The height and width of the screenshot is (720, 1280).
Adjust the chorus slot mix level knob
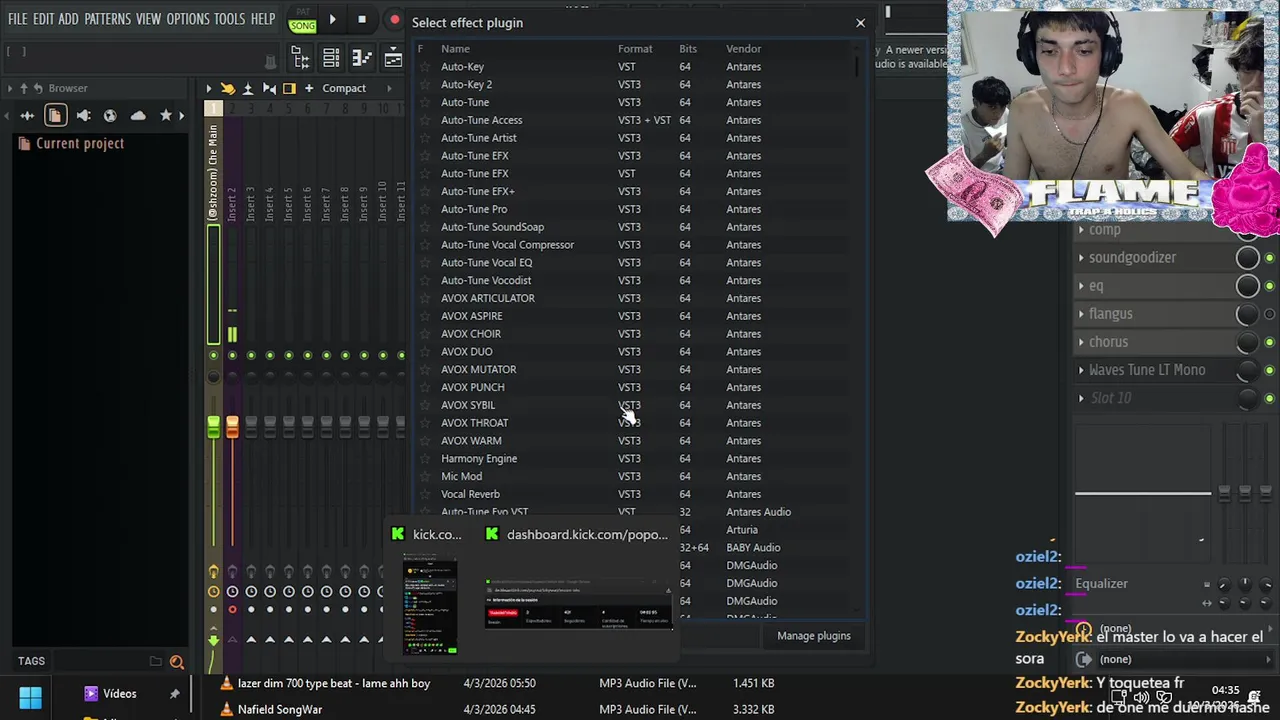(x=1247, y=342)
